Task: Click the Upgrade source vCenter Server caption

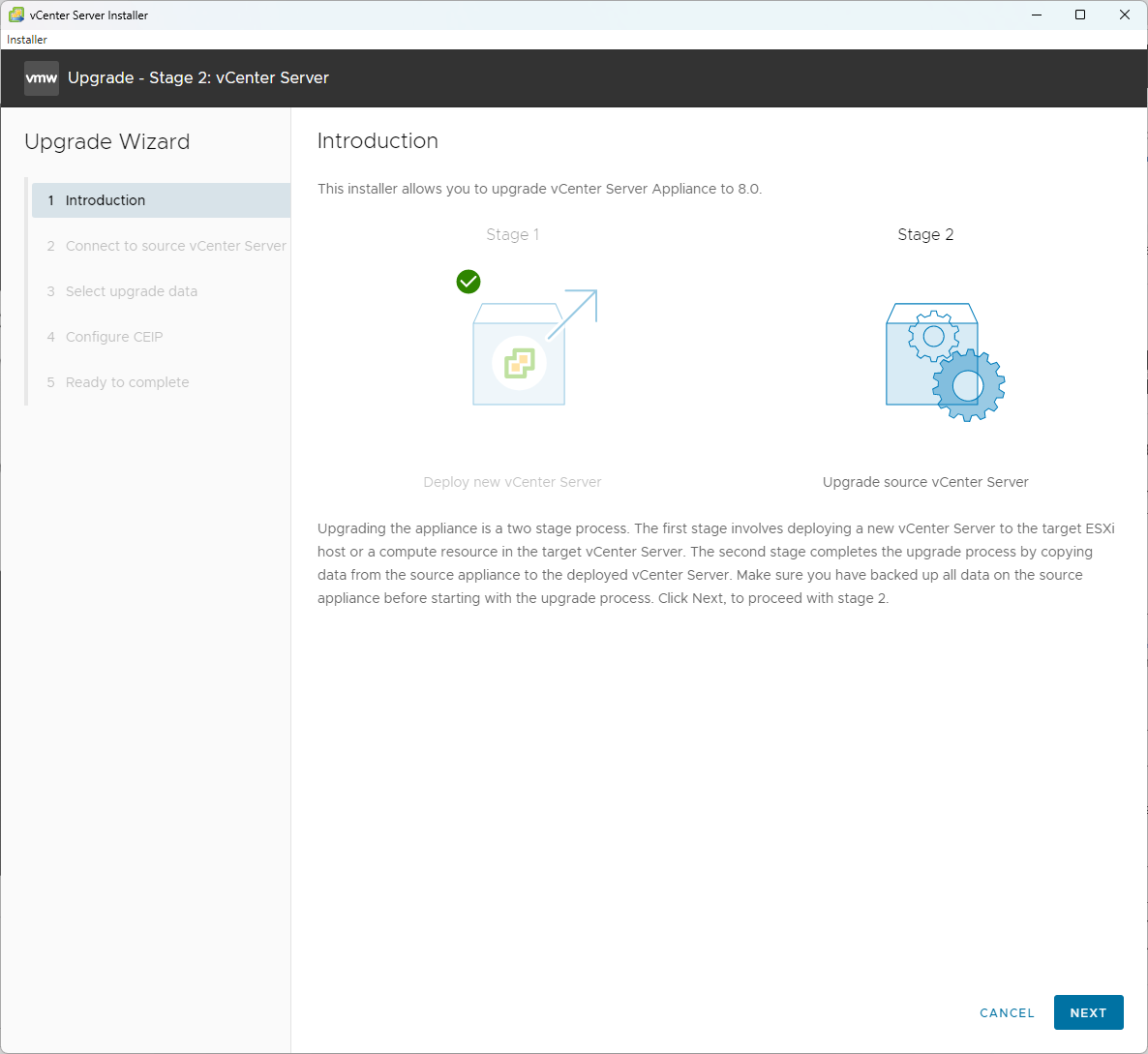Action: click(925, 482)
